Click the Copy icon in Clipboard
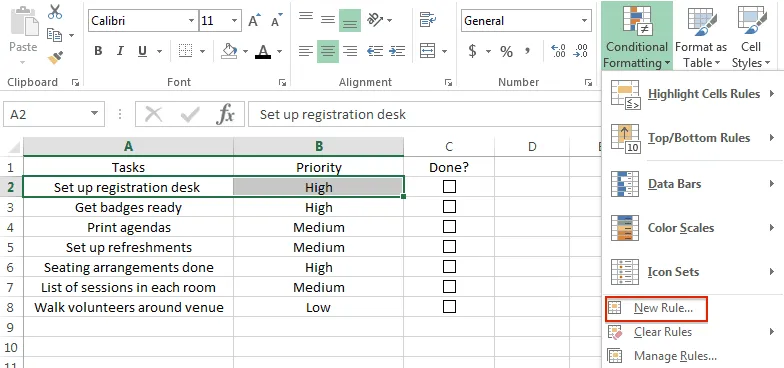Viewport: 784px width, 368px height. 54,34
